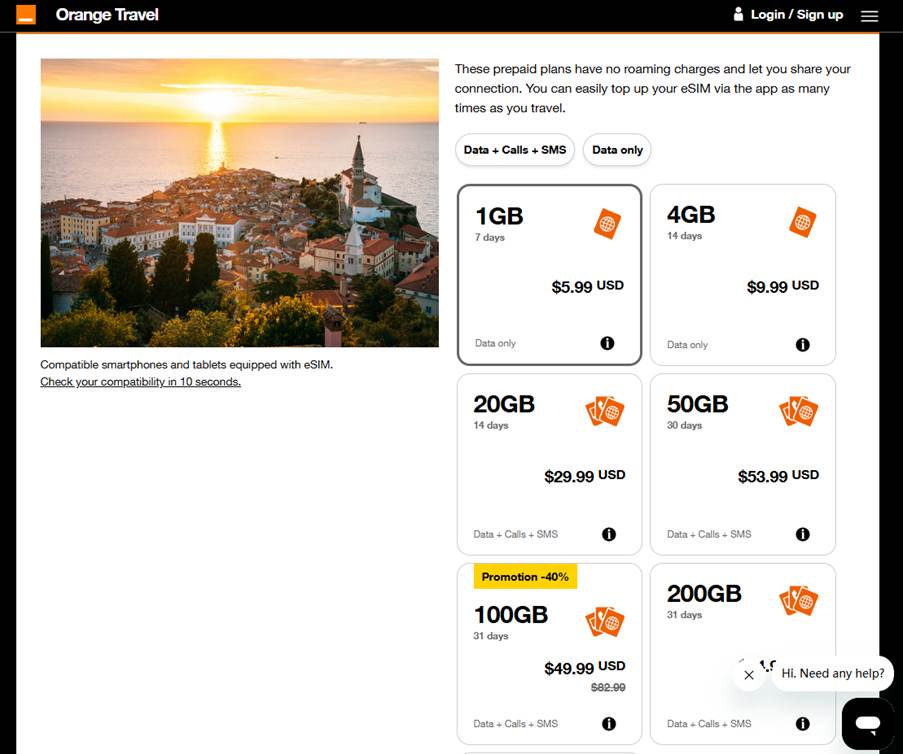Click the coastal town sunset photo

(239, 203)
